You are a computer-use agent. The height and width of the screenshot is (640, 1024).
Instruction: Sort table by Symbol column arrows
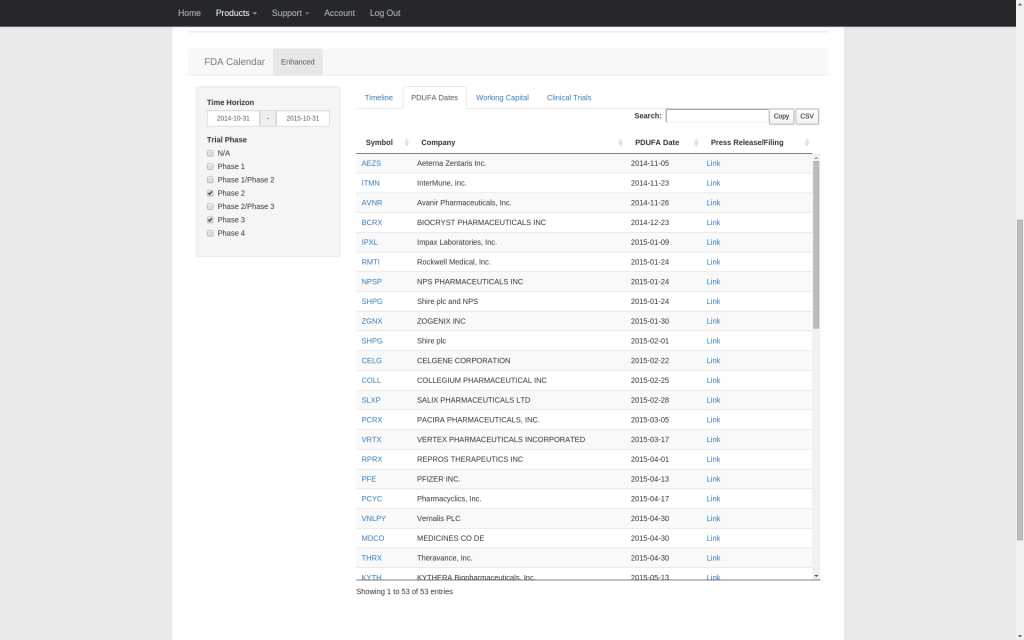(406, 142)
